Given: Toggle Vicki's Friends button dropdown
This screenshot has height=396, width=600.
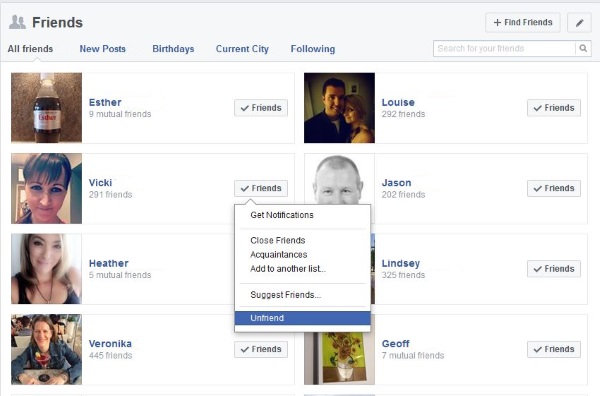Looking at the screenshot, I should [261, 188].
